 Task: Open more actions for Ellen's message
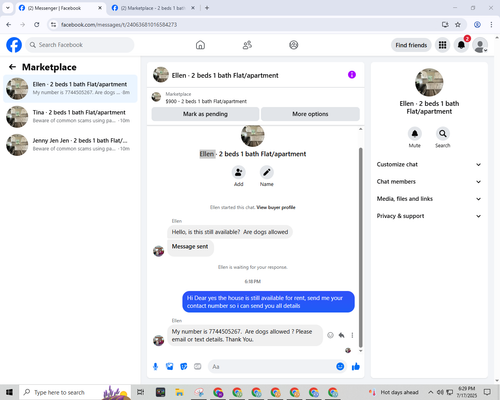352,335
